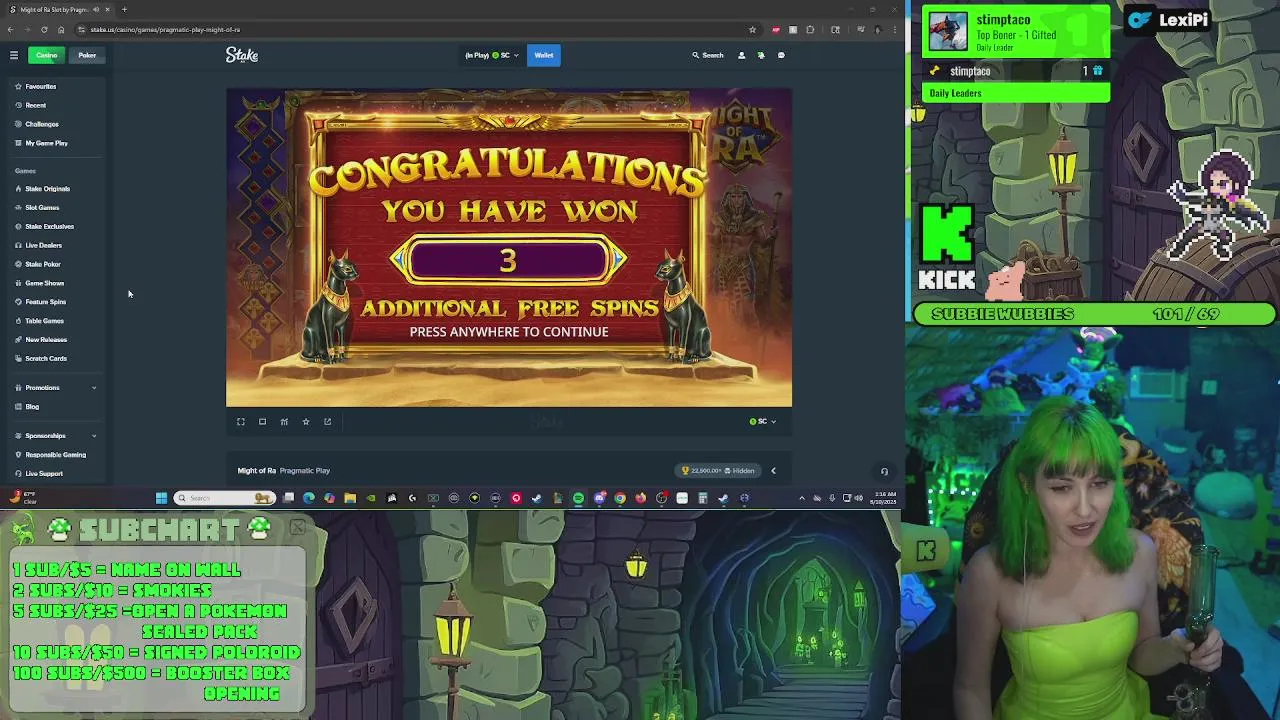Click the Pragmatic Play provider link
This screenshot has height=720, width=1280.
click(x=305, y=470)
